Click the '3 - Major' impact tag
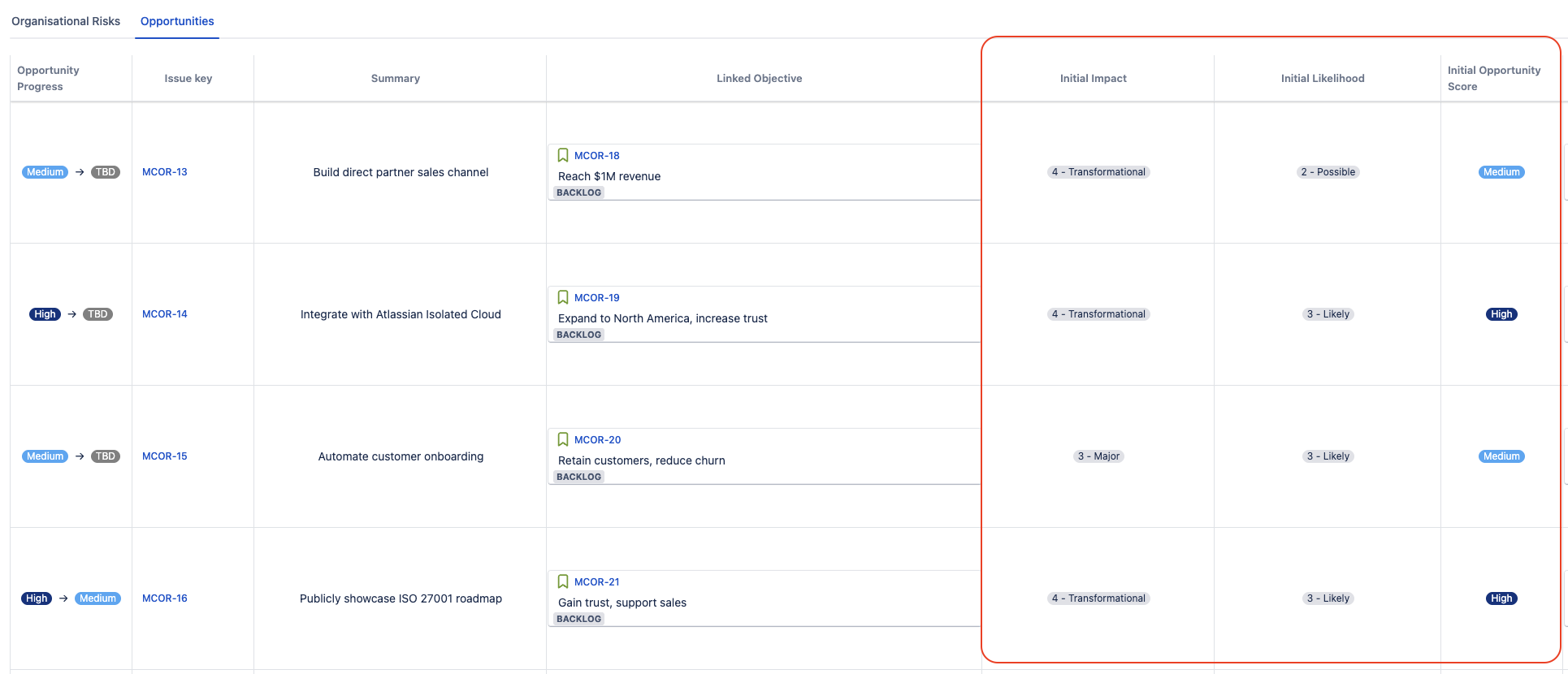 [1098, 456]
